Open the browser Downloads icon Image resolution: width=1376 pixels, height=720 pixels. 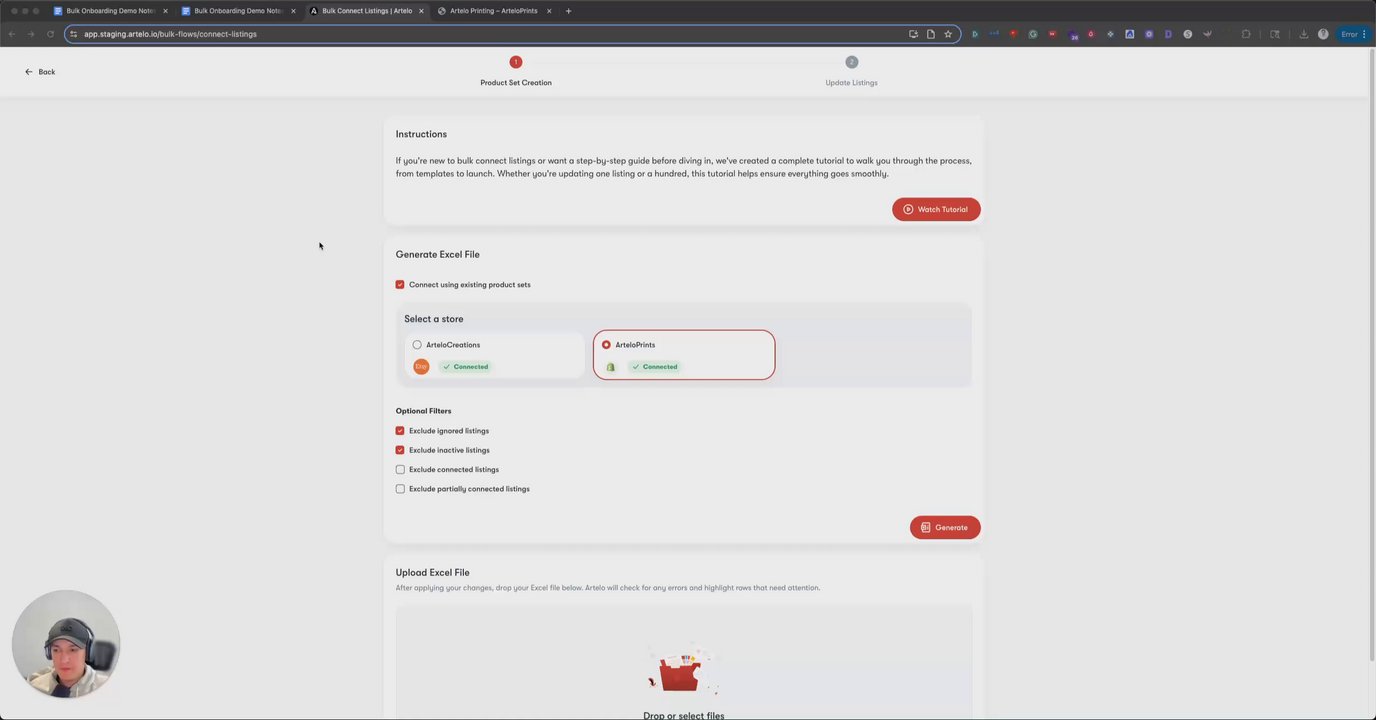[x=1304, y=34]
